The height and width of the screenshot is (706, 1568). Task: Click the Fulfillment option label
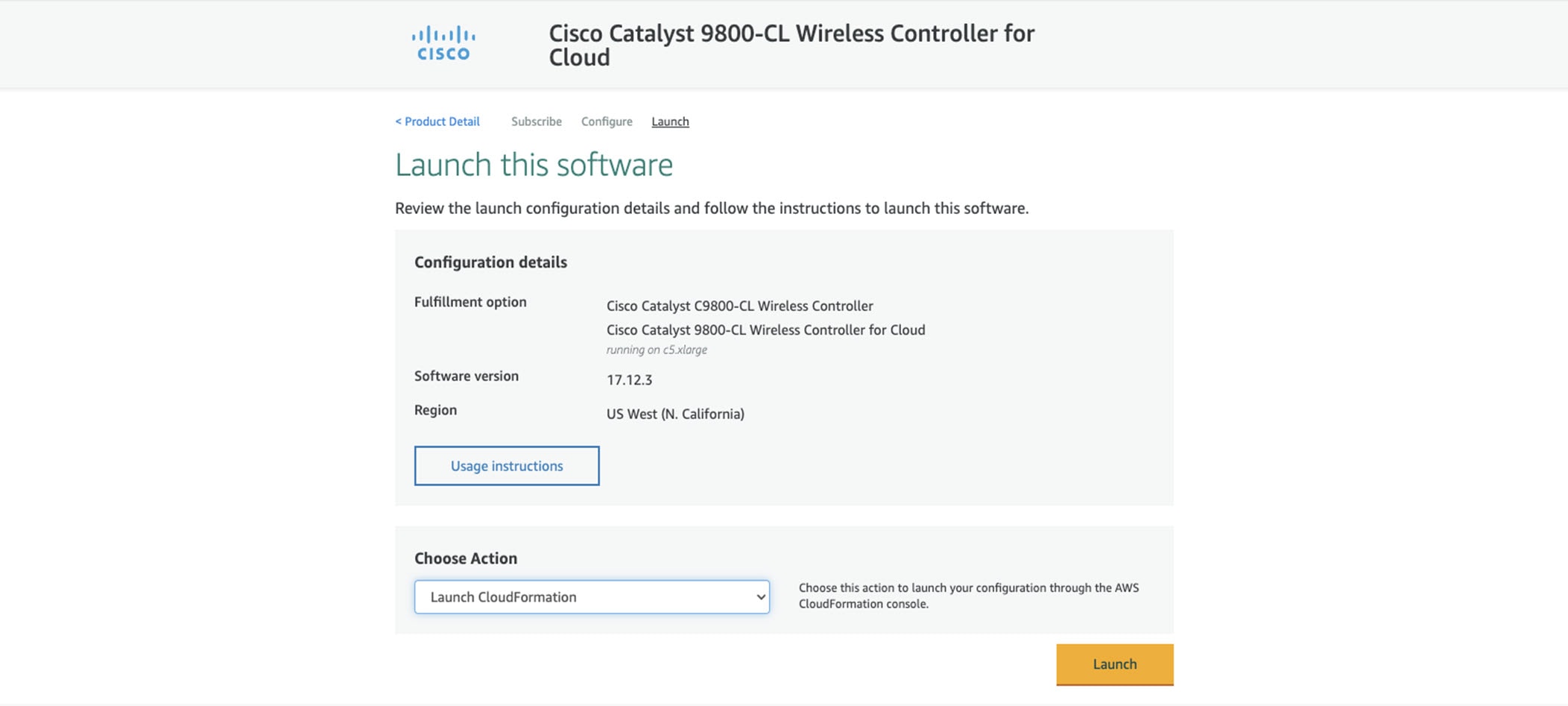tap(470, 302)
